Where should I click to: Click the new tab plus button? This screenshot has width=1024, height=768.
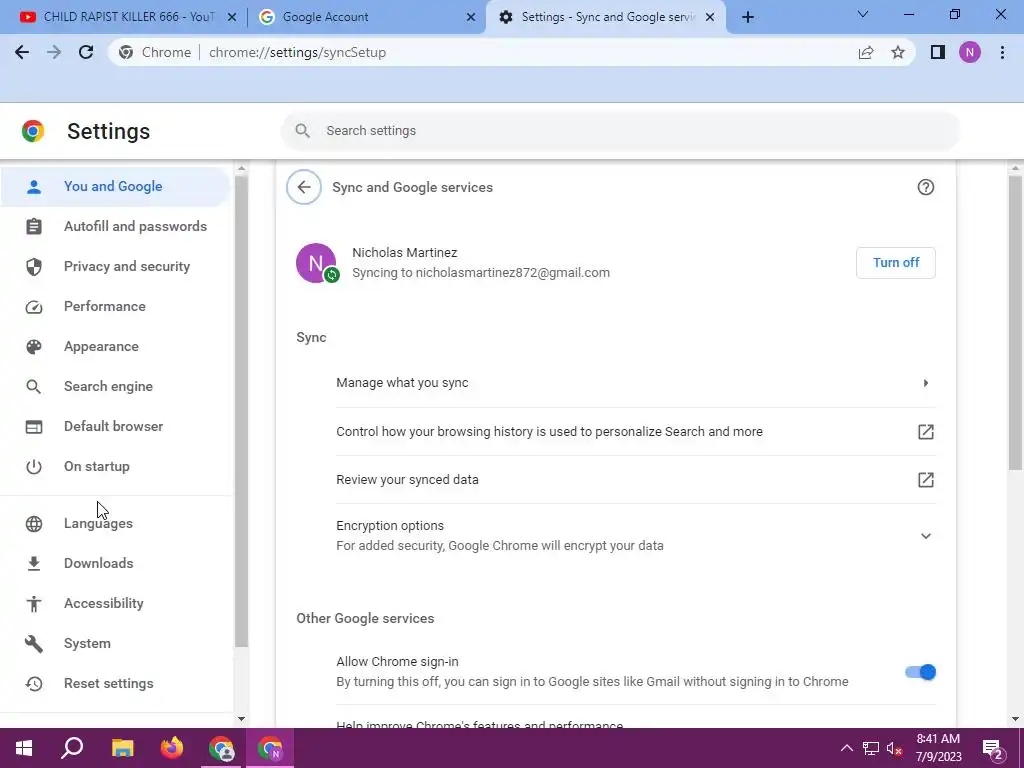(748, 17)
